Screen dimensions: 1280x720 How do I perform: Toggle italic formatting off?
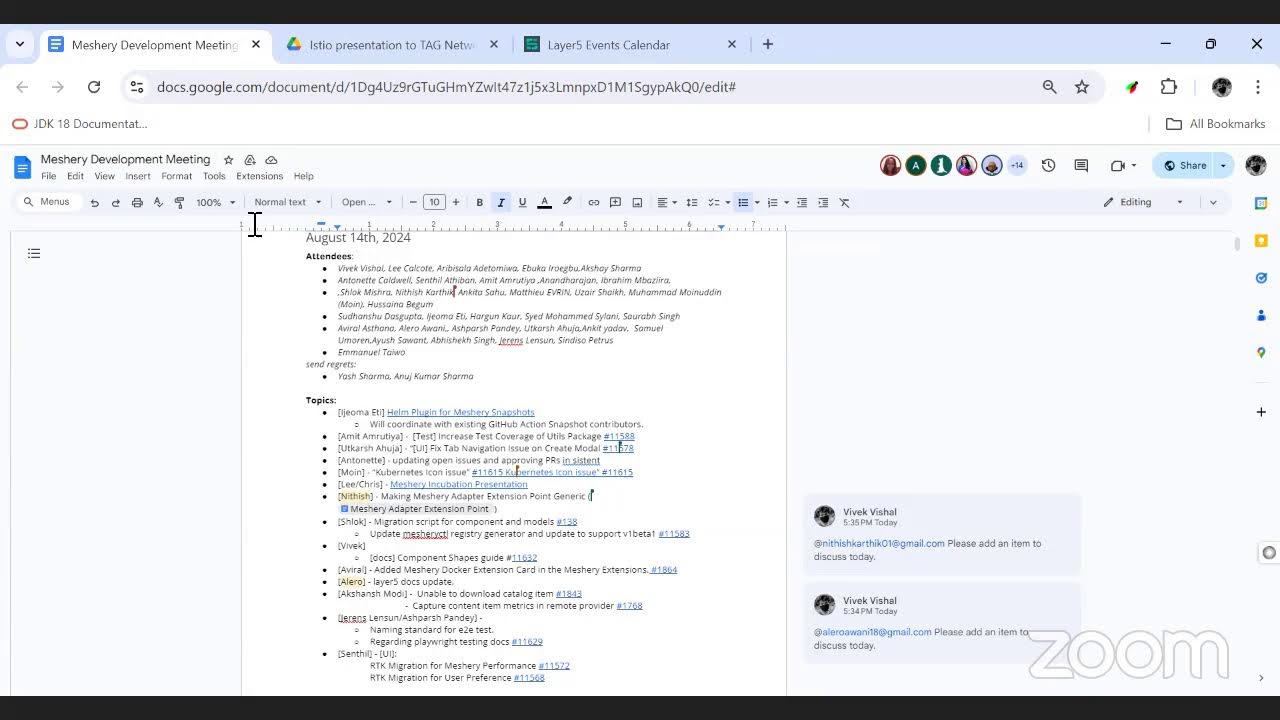[x=501, y=202]
